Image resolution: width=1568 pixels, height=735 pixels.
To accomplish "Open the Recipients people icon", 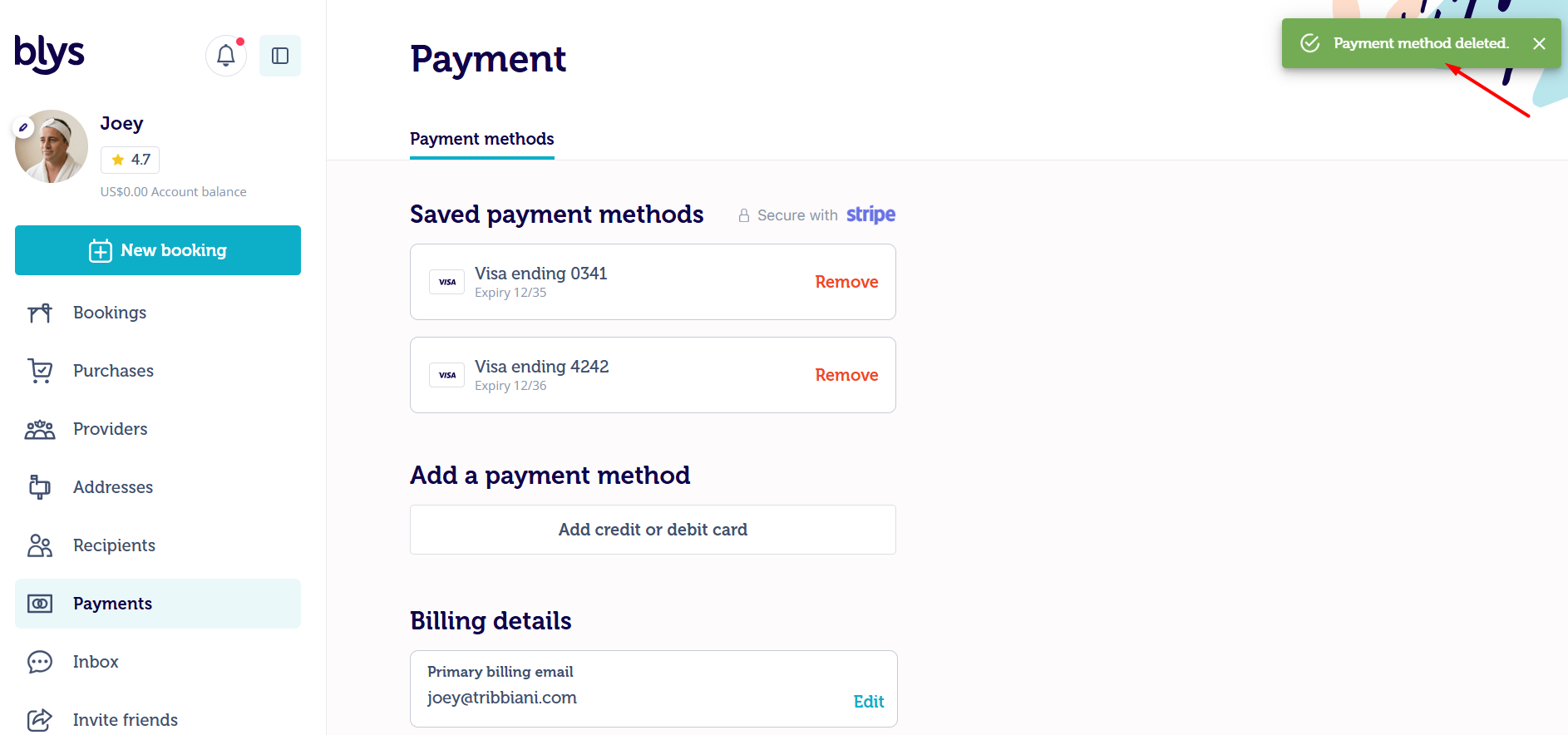I will tap(40, 545).
